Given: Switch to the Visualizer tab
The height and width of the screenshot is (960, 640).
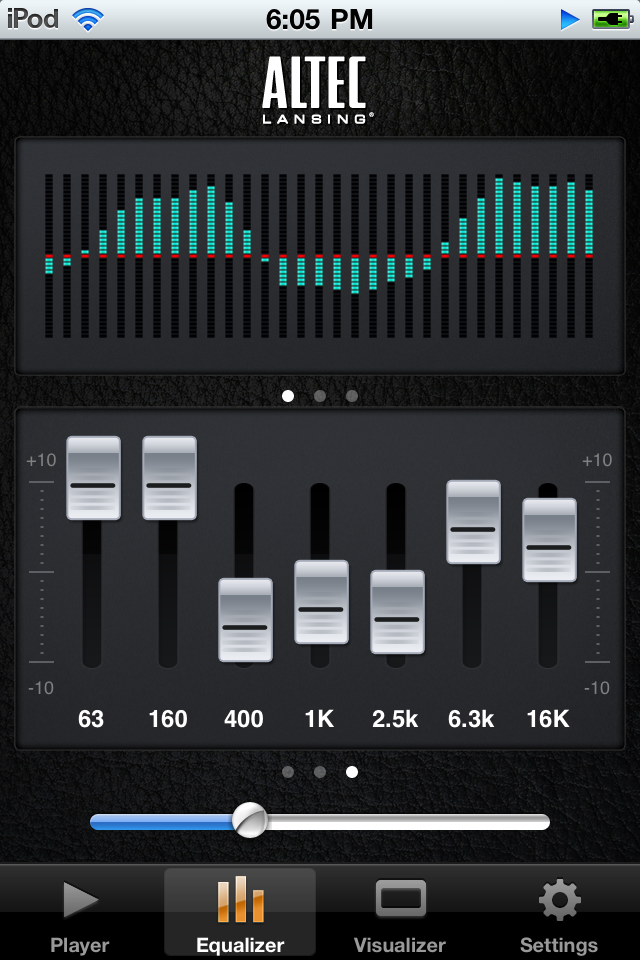Looking at the screenshot, I should 400,913.
